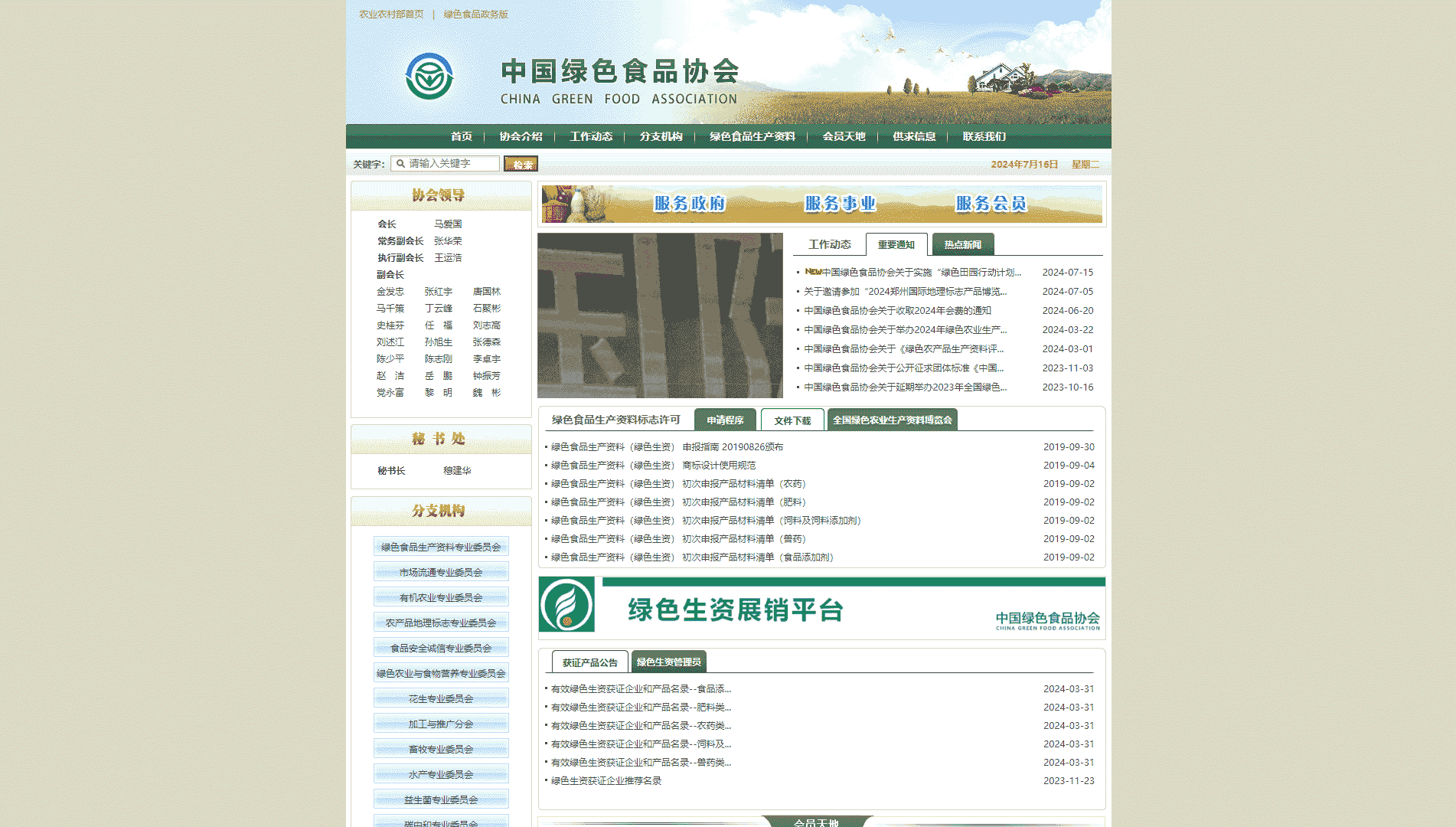Open the 收取2024年会费的通知 notice

[x=898, y=310]
